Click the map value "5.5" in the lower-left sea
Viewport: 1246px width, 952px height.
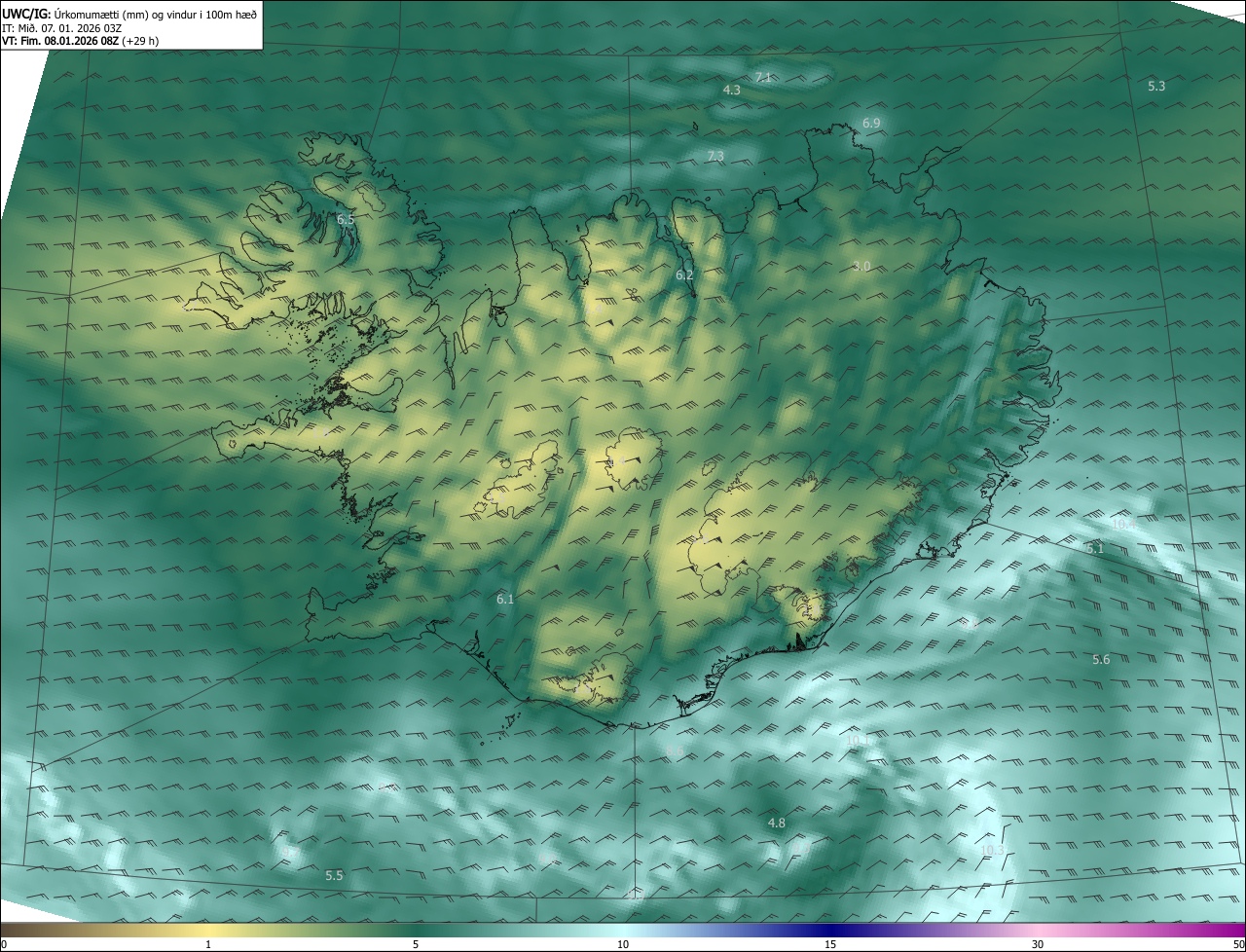tap(334, 876)
